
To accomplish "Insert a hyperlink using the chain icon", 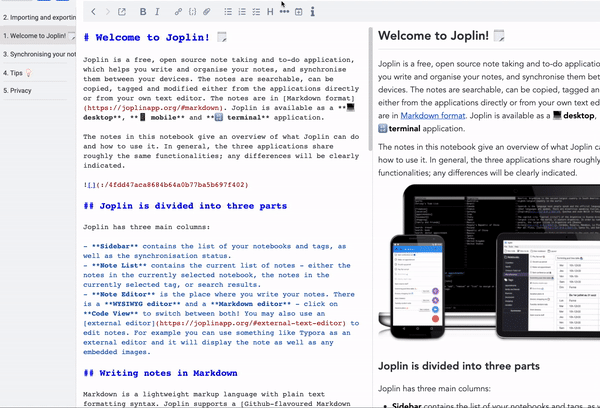I will tap(178, 12).
